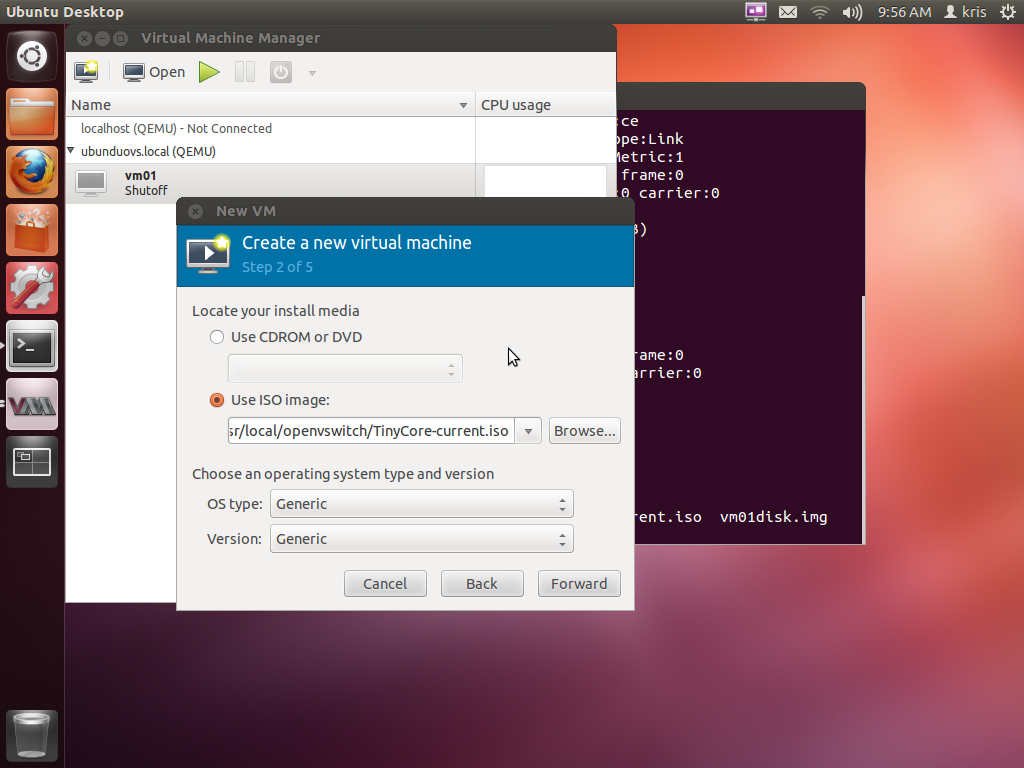Open the OS type dropdown
This screenshot has width=1024, height=768.
(422, 504)
